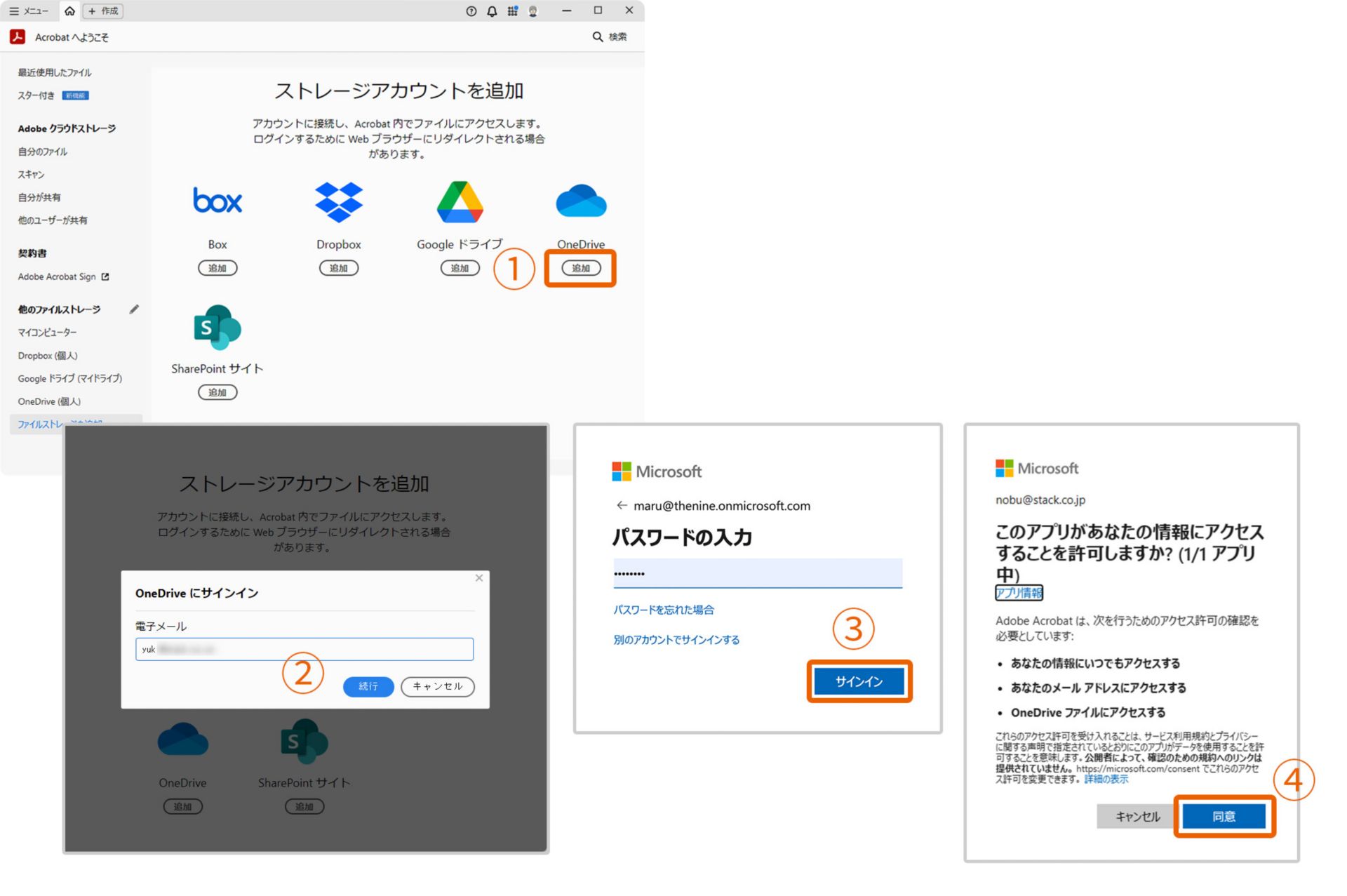
Task: Open the apps grid icon
Action: 513,11
